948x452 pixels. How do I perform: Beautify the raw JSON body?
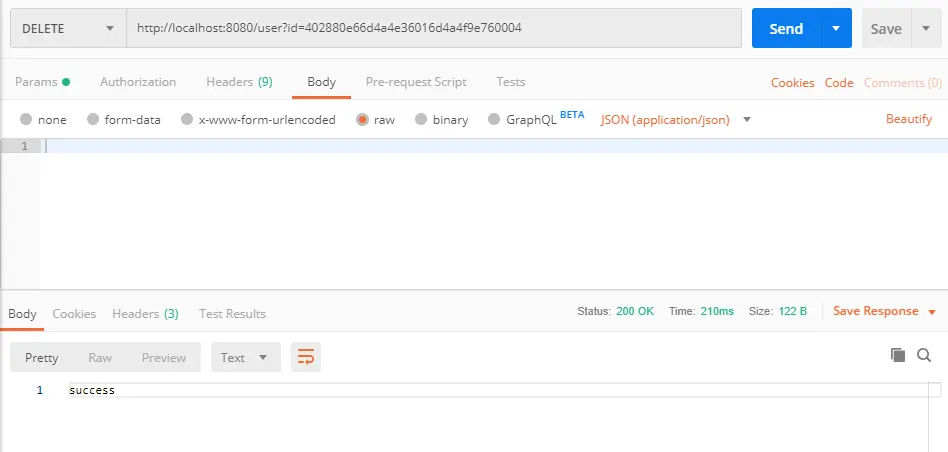(x=909, y=118)
